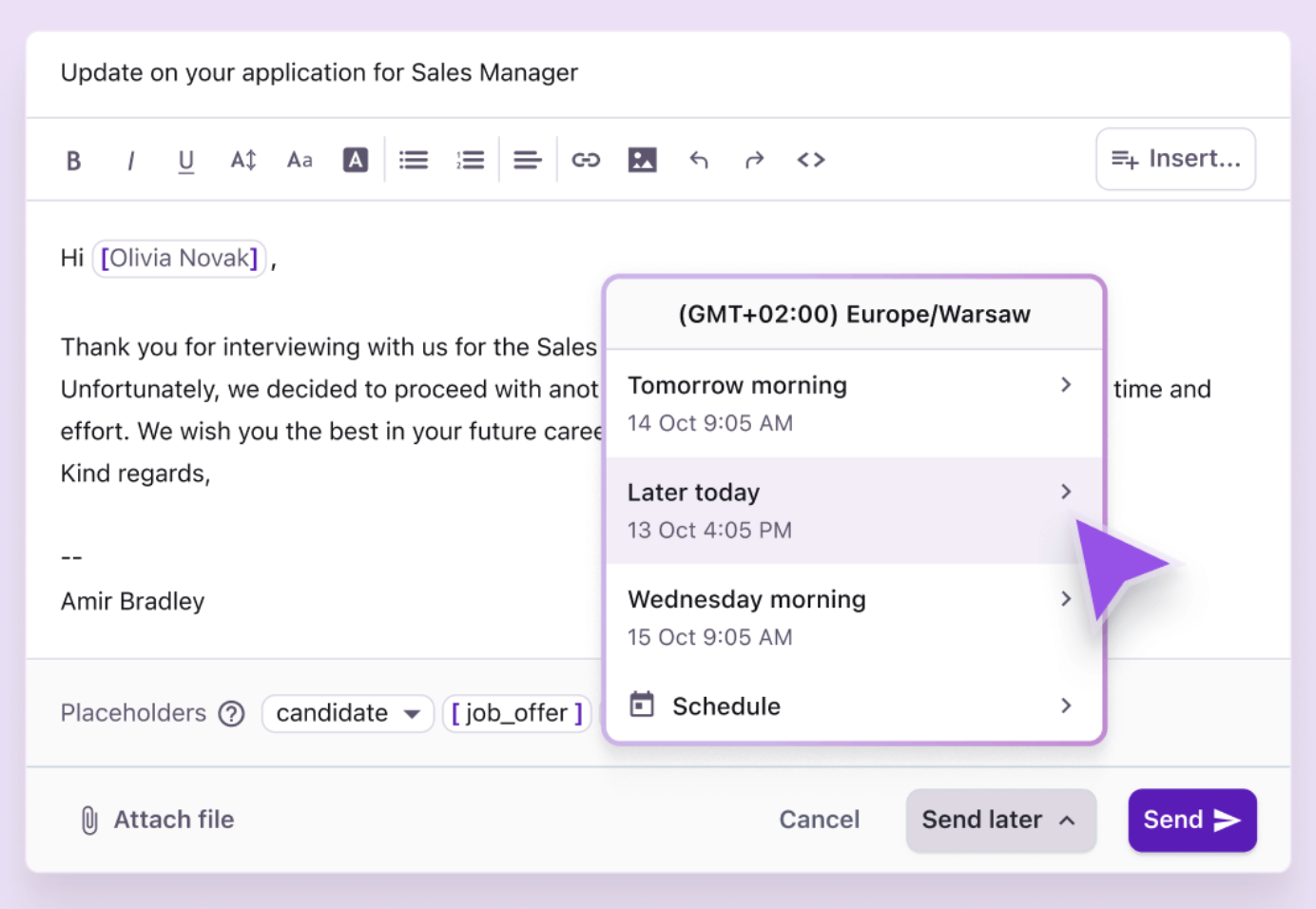Select Tomorrow morning send time
Screen dimensions: 1316x909
tap(855, 403)
